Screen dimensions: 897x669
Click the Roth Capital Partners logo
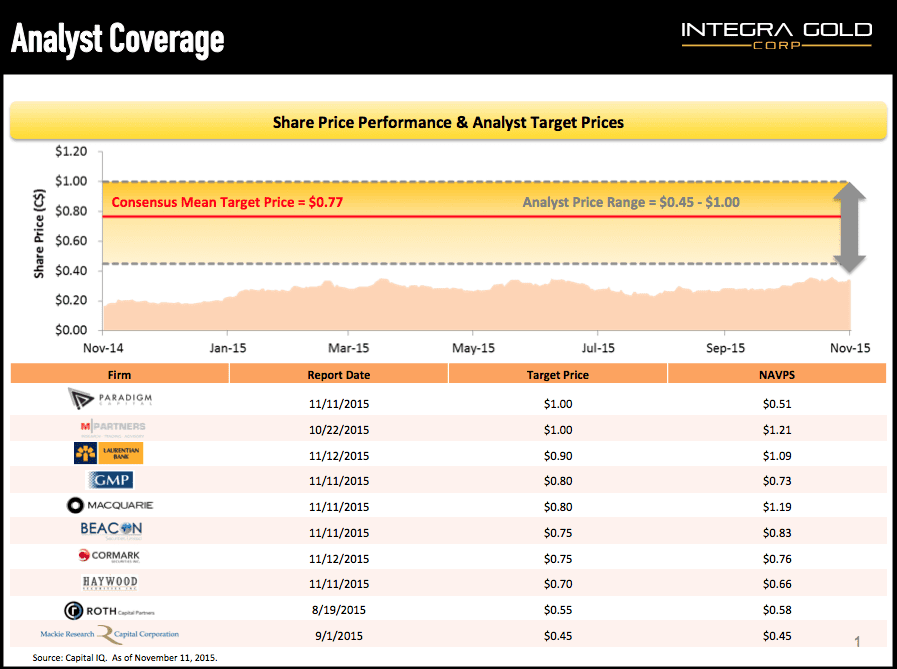click(x=109, y=611)
